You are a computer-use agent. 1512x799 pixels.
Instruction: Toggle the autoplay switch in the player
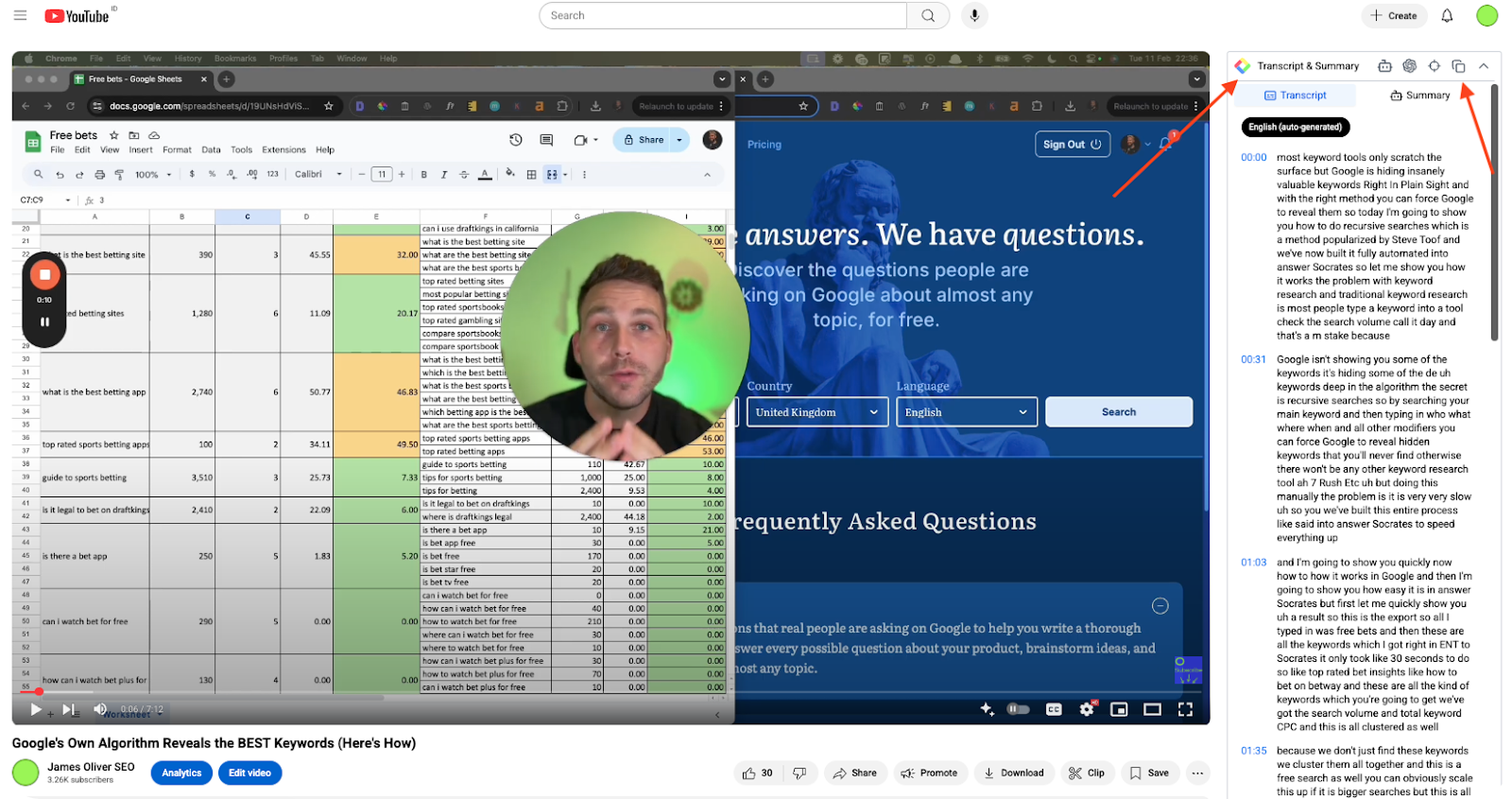(x=1018, y=709)
